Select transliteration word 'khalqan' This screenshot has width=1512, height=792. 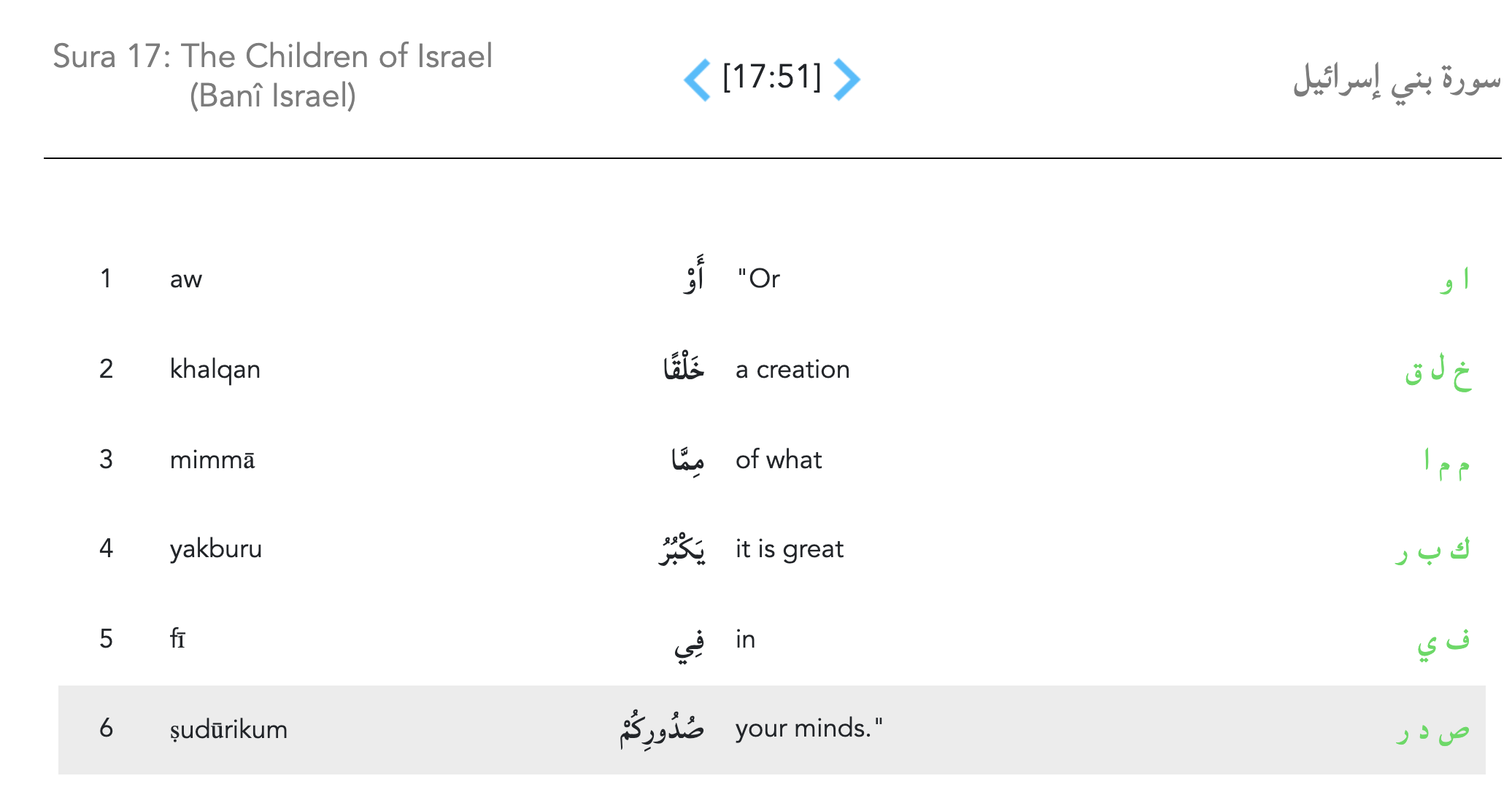pyautogui.click(x=215, y=370)
